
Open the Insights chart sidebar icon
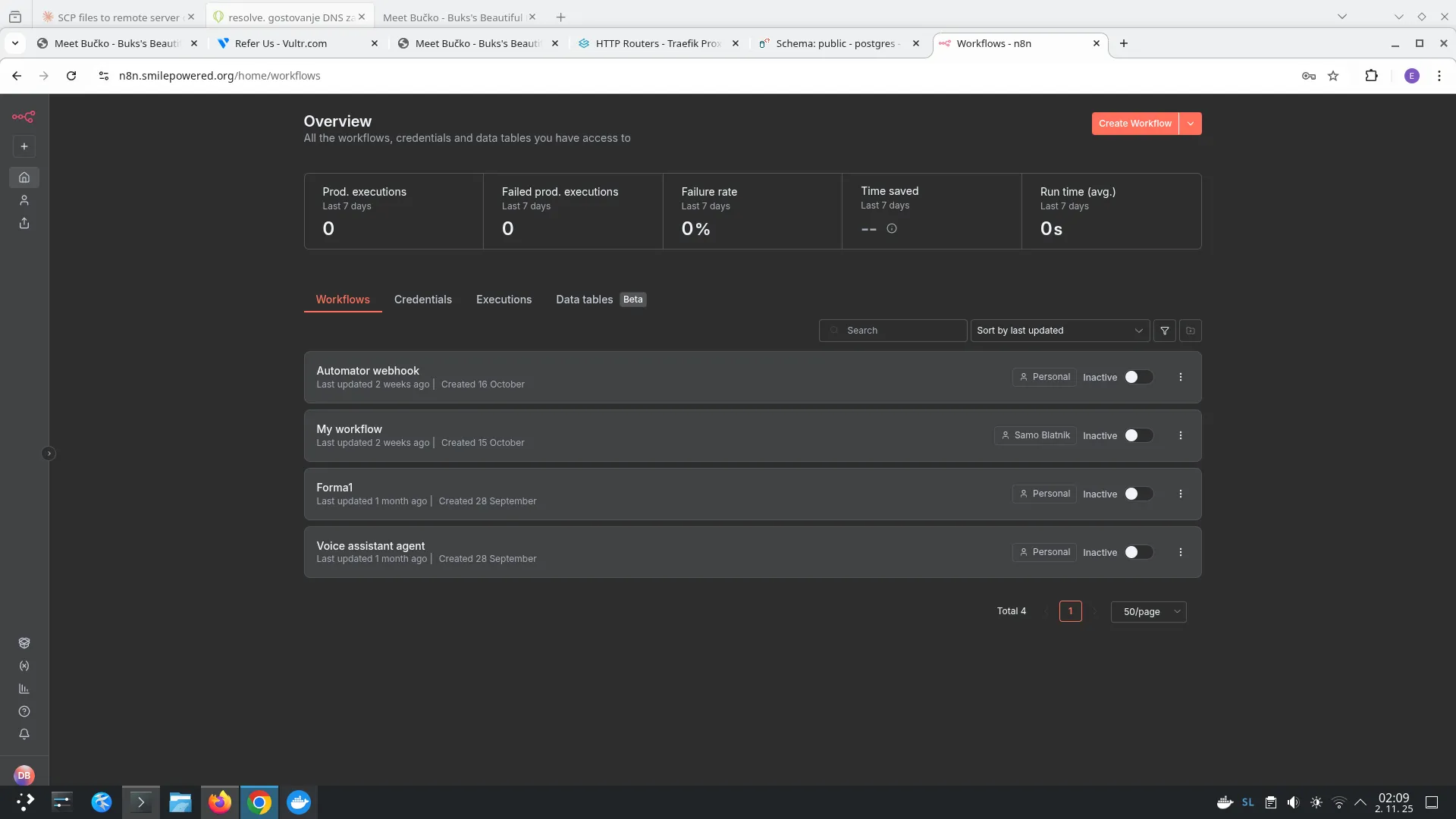pyautogui.click(x=24, y=689)
